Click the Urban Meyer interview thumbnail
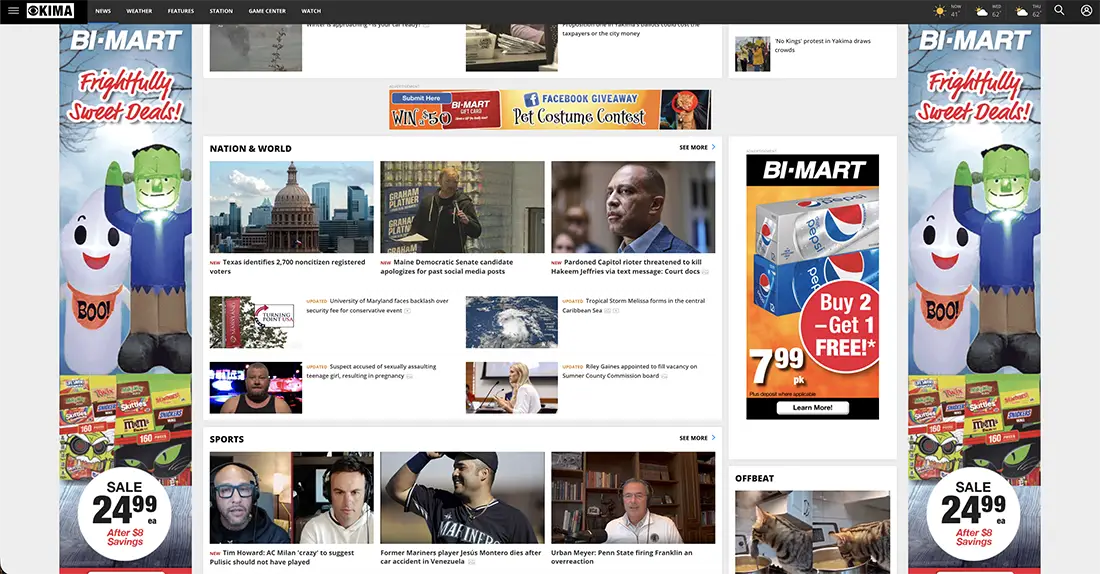The height and width of the screenshot is (574, 1100). pyautogui.click(x=633, y=498)
